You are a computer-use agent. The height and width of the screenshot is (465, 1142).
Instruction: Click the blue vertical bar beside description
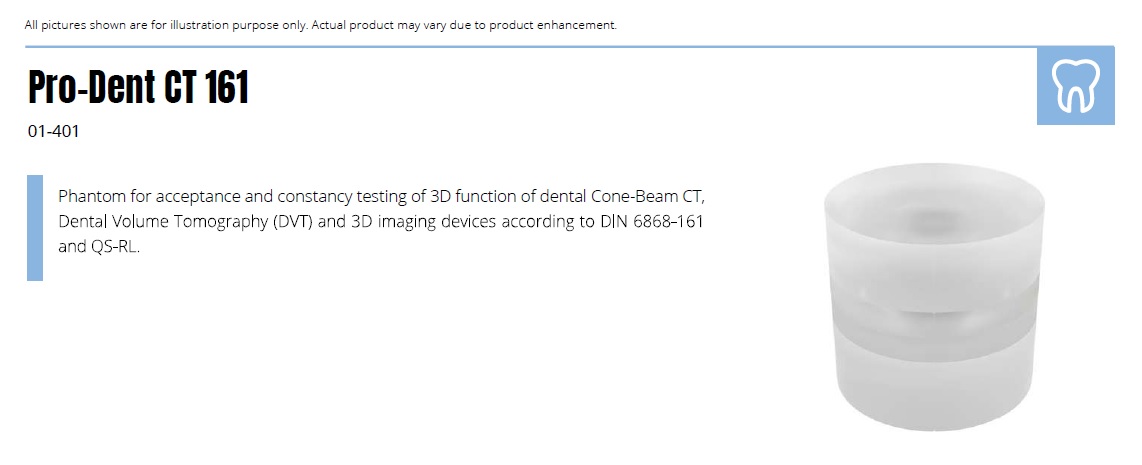click(x=35, y=227)
